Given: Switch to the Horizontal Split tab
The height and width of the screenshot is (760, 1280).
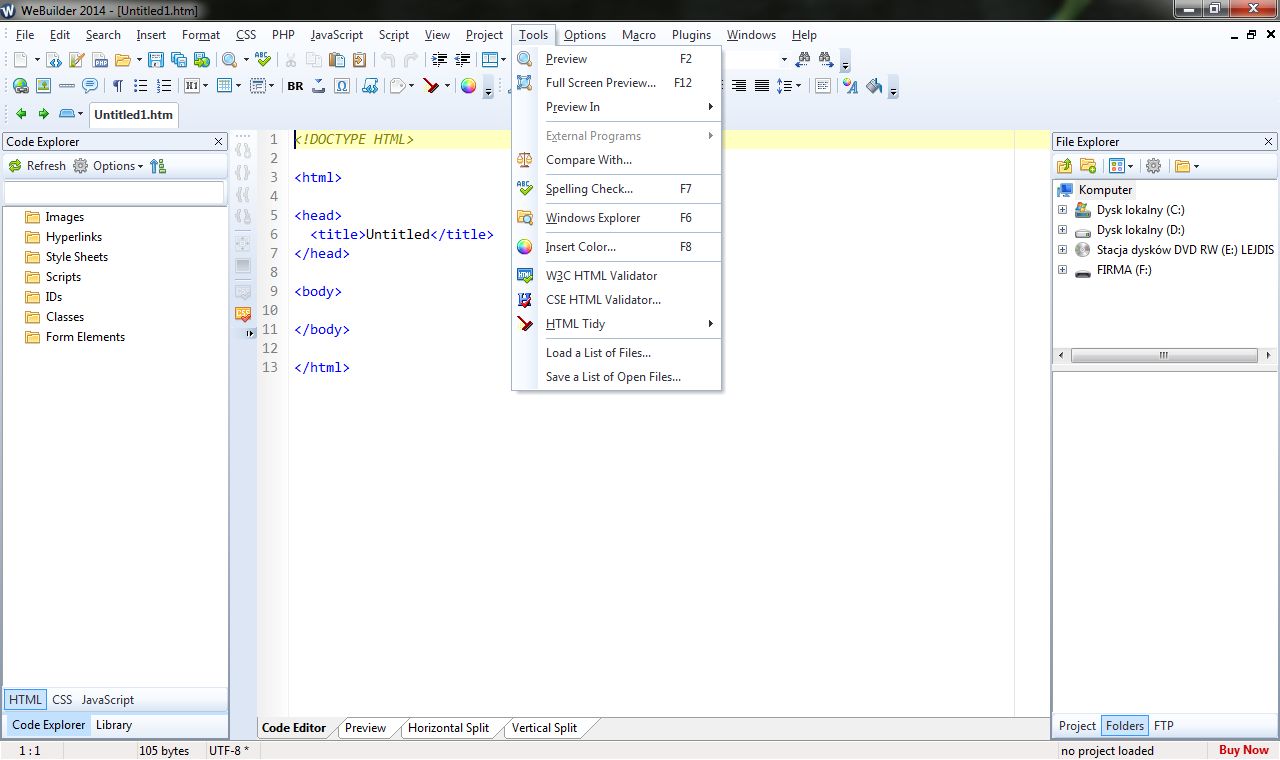Looking at the screenshot, I should click(448, 728).
